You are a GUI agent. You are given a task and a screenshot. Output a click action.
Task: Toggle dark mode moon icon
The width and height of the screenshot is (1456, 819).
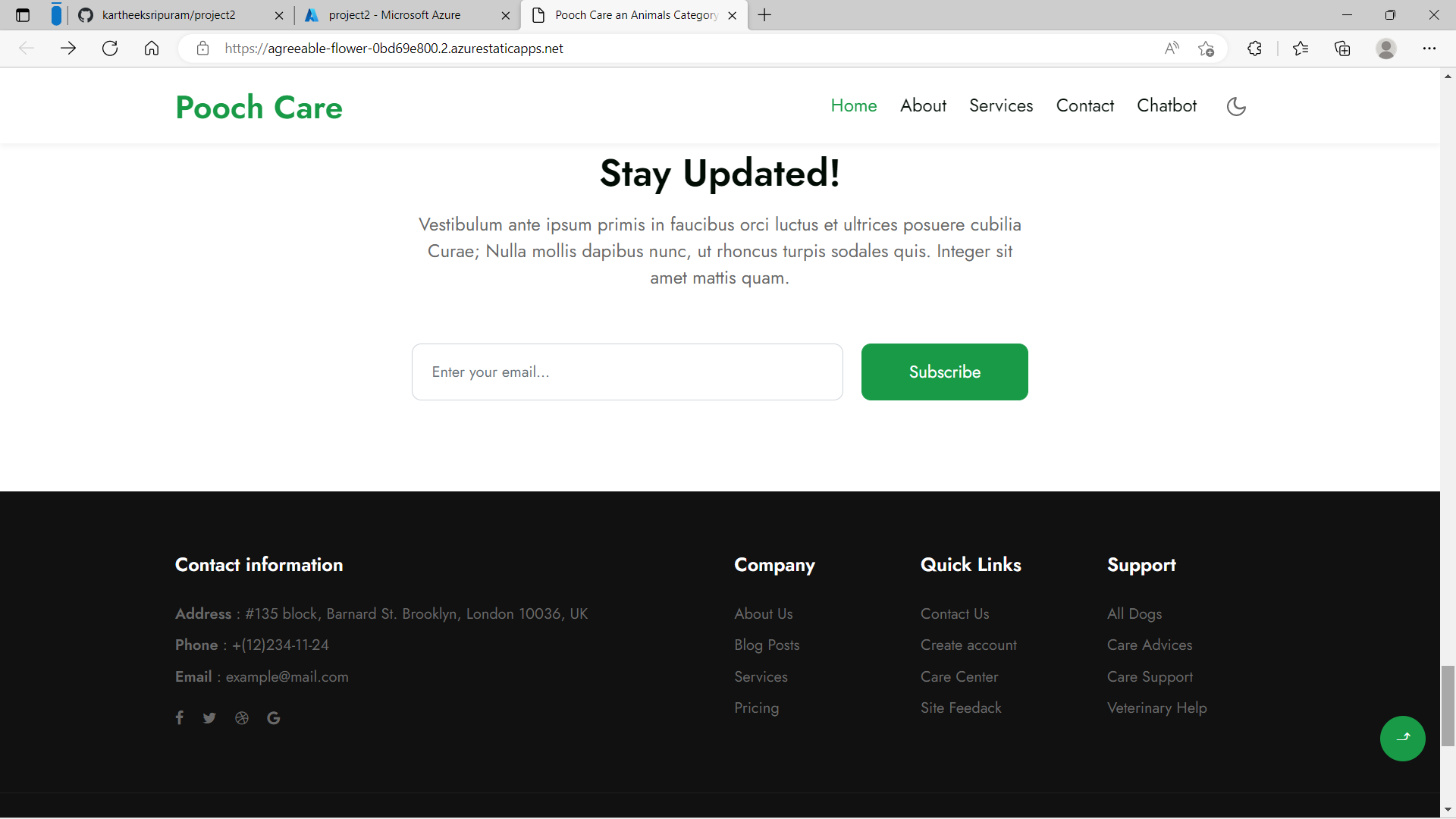(x=1236, y=106)
